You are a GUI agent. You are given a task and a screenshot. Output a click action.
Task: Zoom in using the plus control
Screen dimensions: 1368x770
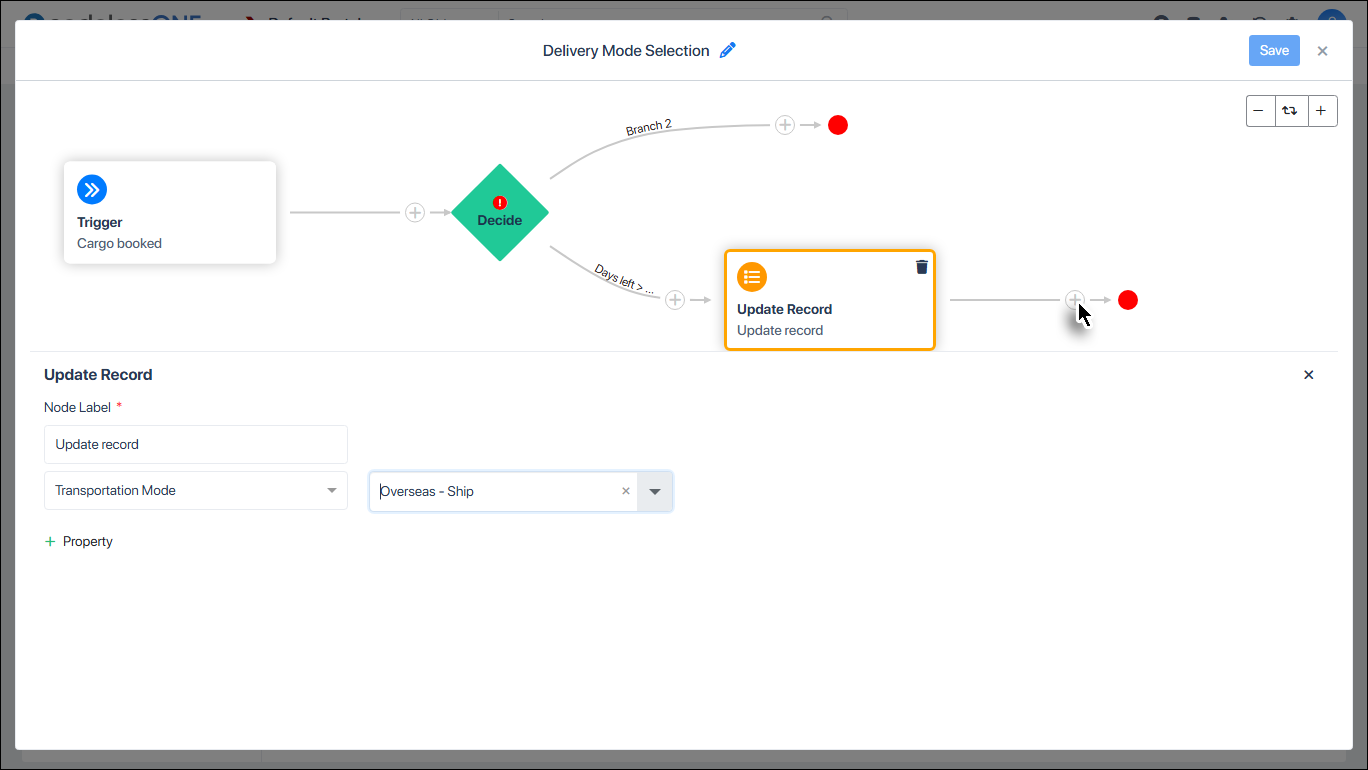point(1322,111)
